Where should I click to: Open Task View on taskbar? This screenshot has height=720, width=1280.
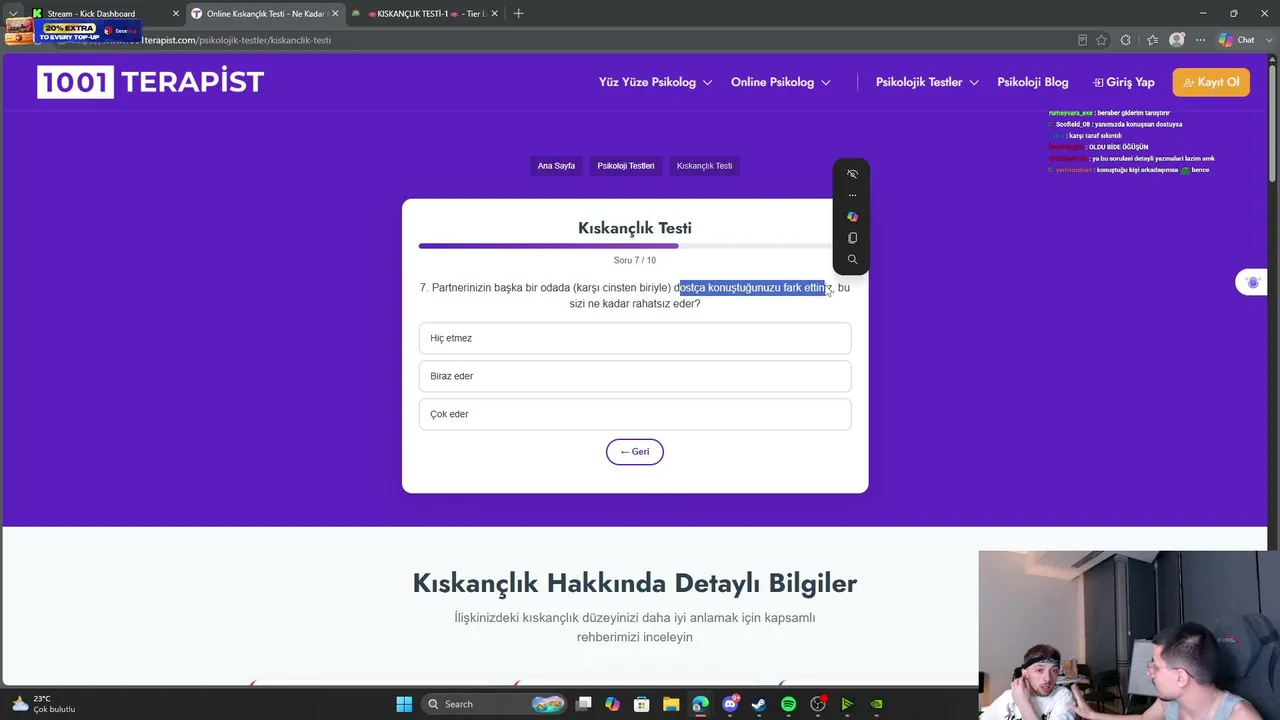coord(584,704)
